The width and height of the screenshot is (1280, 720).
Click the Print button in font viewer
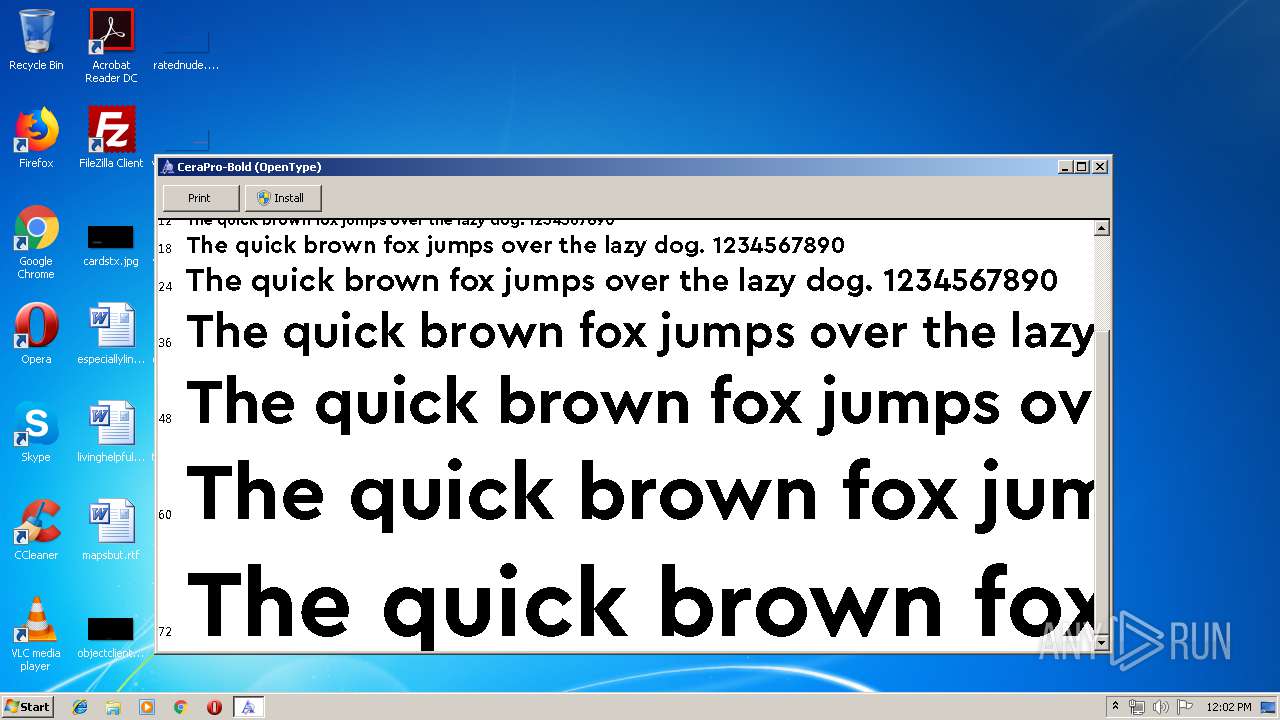200,198
